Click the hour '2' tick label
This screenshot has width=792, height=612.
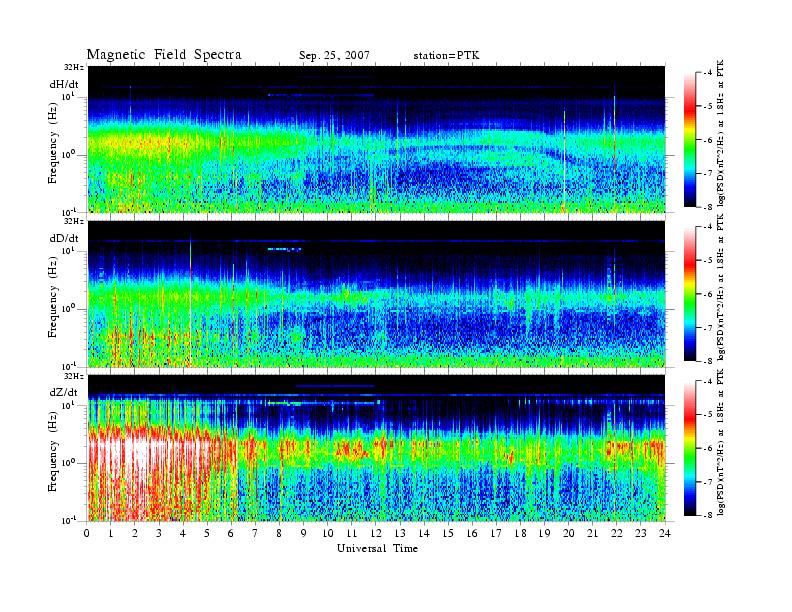[135, 534]
